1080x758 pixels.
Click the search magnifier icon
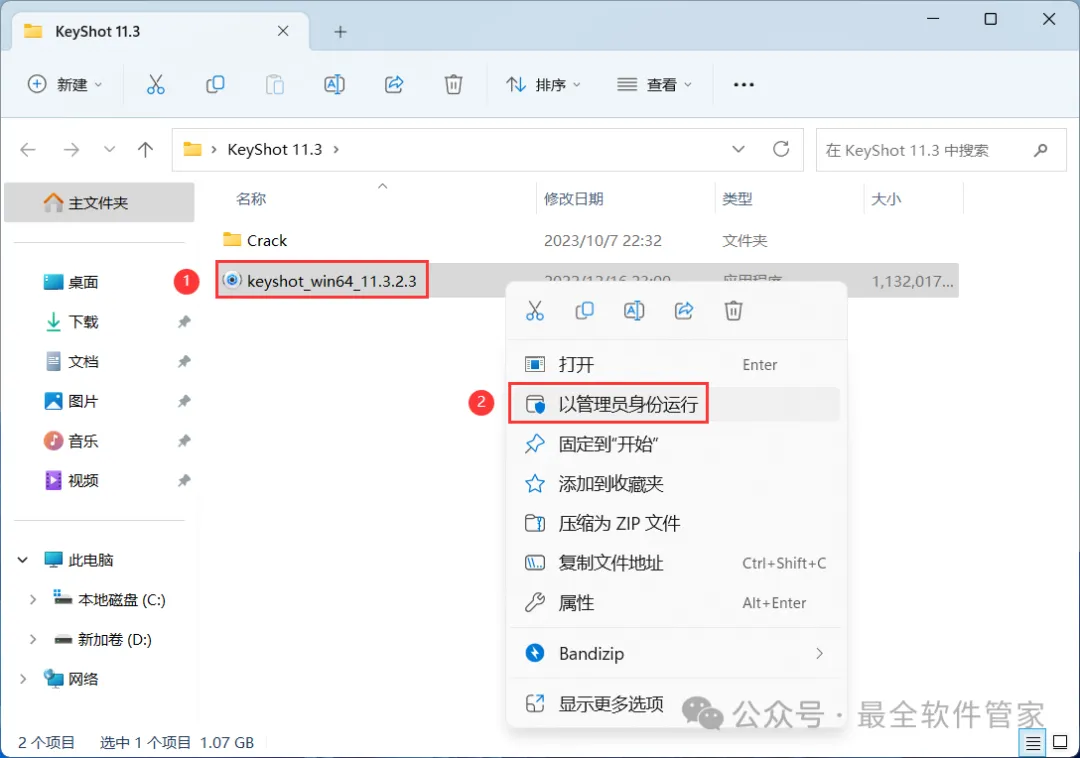(x=1041, y=149)
